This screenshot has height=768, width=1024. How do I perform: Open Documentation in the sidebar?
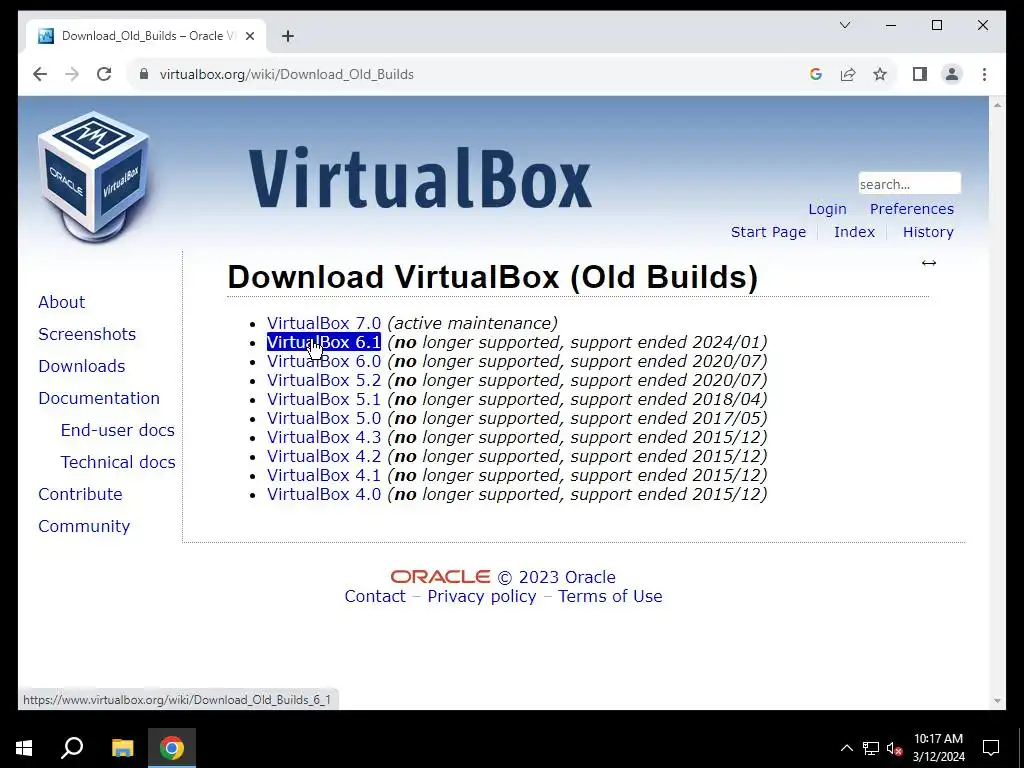pos(99,398)
